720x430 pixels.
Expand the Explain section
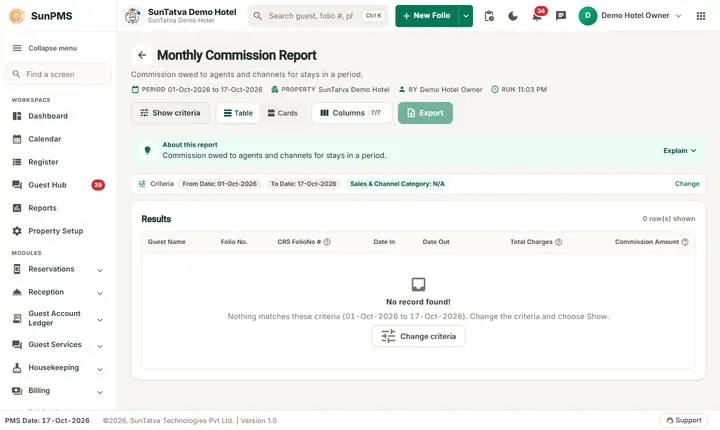point(680,151)
